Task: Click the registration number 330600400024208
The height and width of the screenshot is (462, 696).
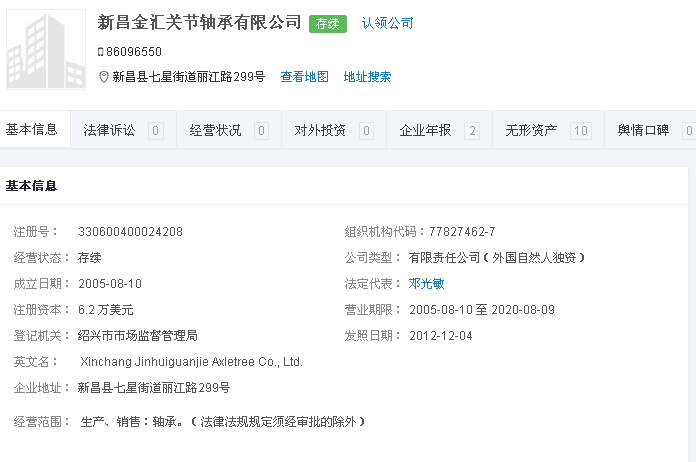Action: tap(130, 232)
